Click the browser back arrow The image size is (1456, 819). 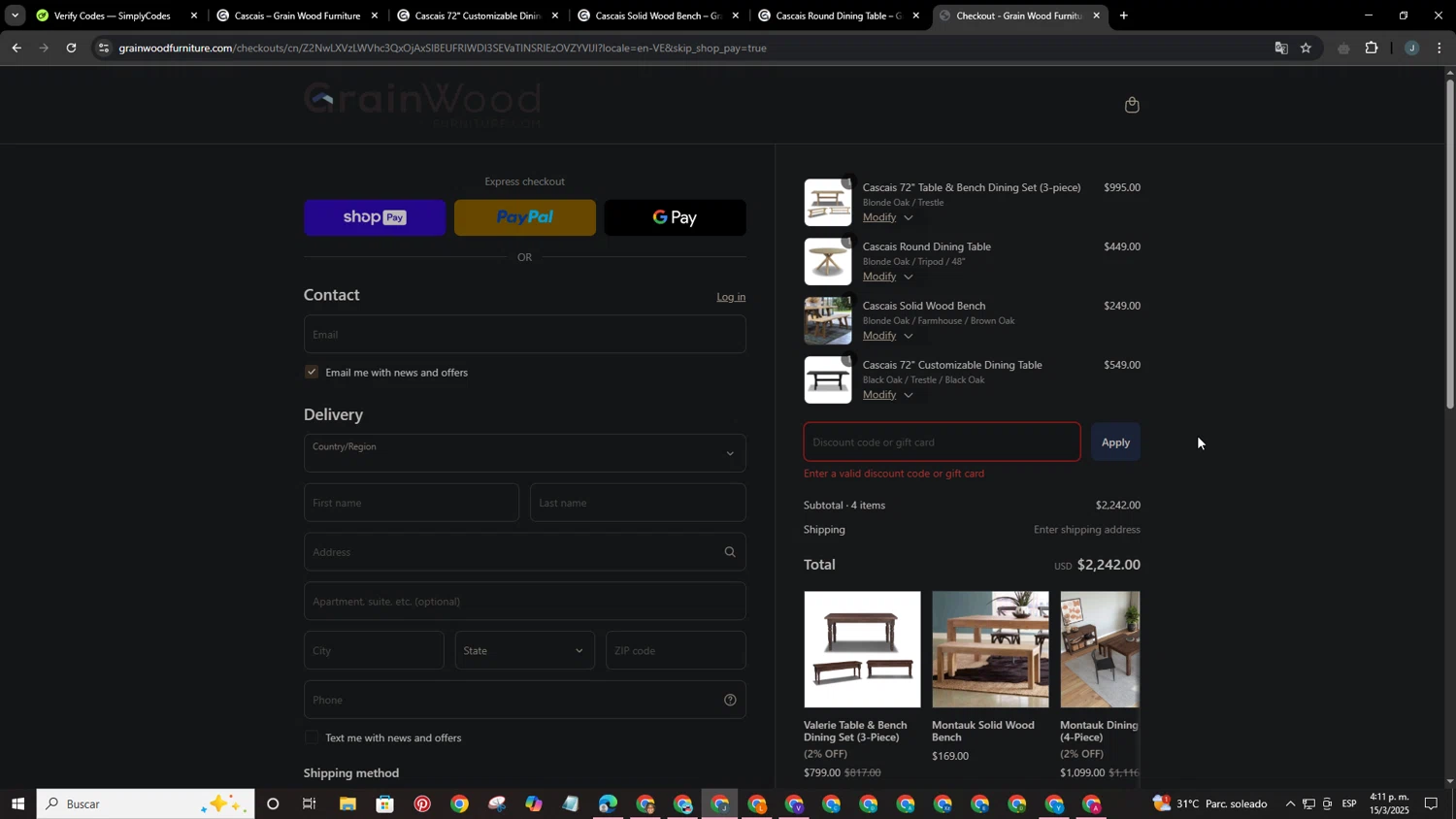click(x=17, y=48)
